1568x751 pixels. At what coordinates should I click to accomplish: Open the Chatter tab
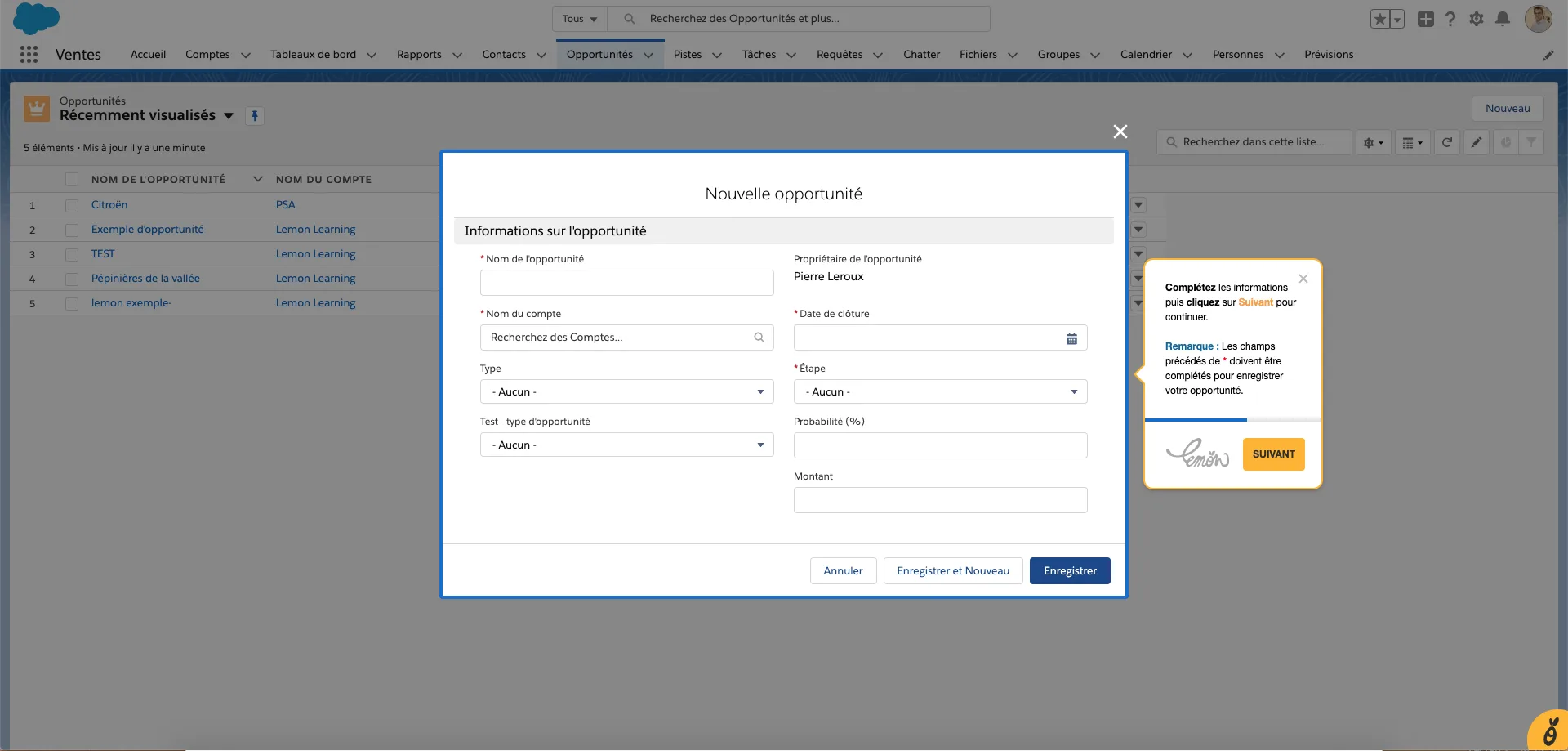921,55
